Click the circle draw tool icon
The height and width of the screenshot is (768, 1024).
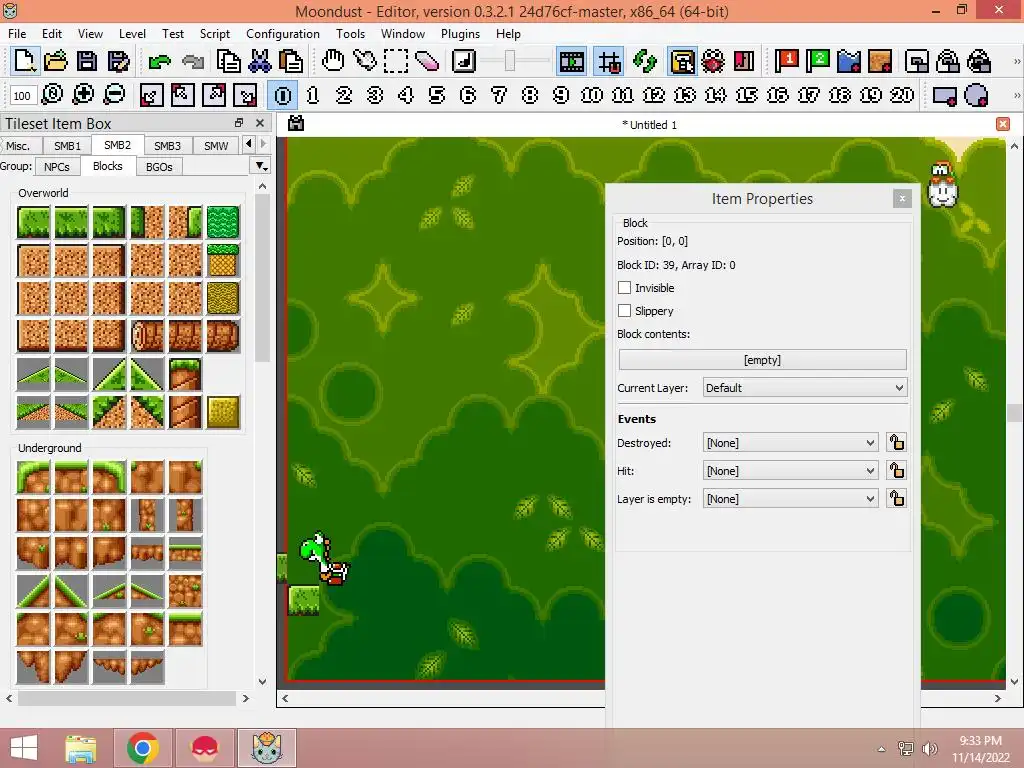[976, 96]
